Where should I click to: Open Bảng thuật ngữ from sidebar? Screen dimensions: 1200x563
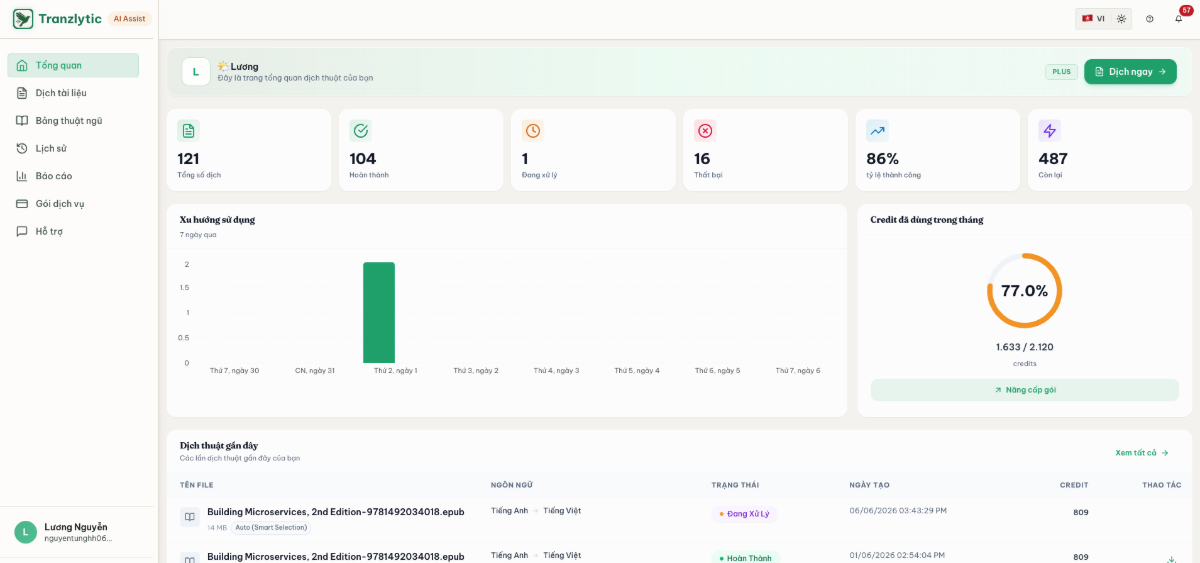tap(73, 120)
